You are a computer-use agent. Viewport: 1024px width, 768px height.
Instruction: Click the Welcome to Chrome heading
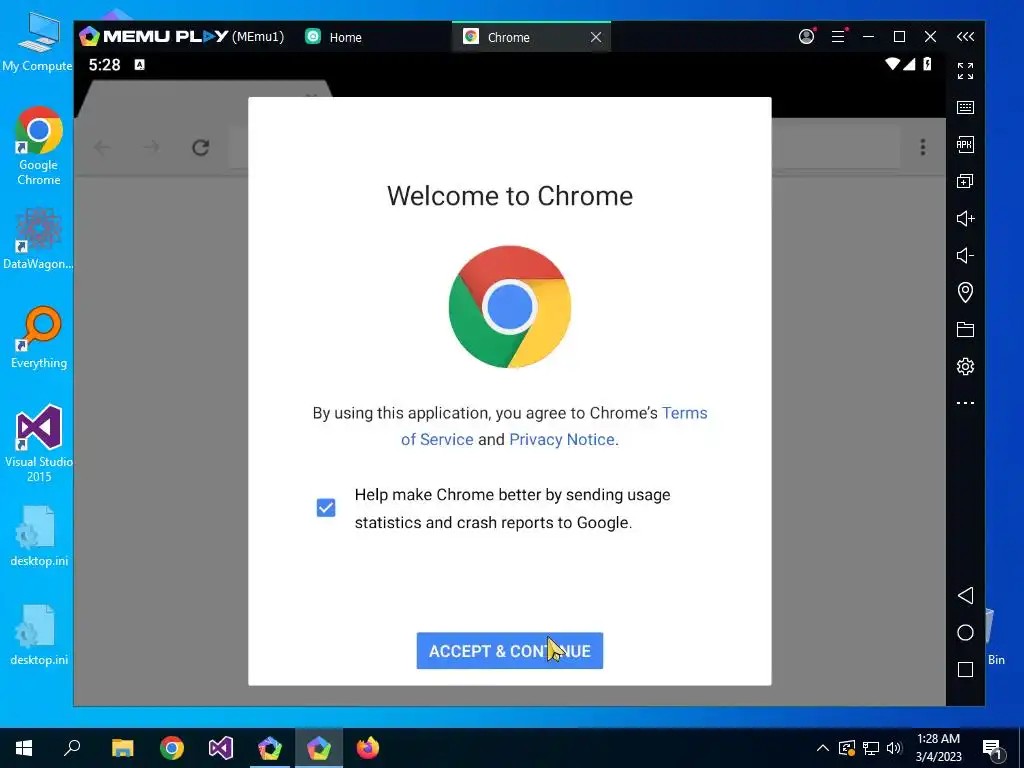509,196
